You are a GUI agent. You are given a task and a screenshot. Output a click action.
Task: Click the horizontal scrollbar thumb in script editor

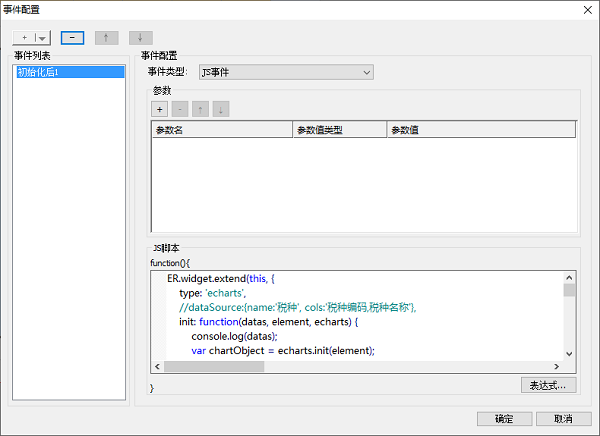[214, 367]
